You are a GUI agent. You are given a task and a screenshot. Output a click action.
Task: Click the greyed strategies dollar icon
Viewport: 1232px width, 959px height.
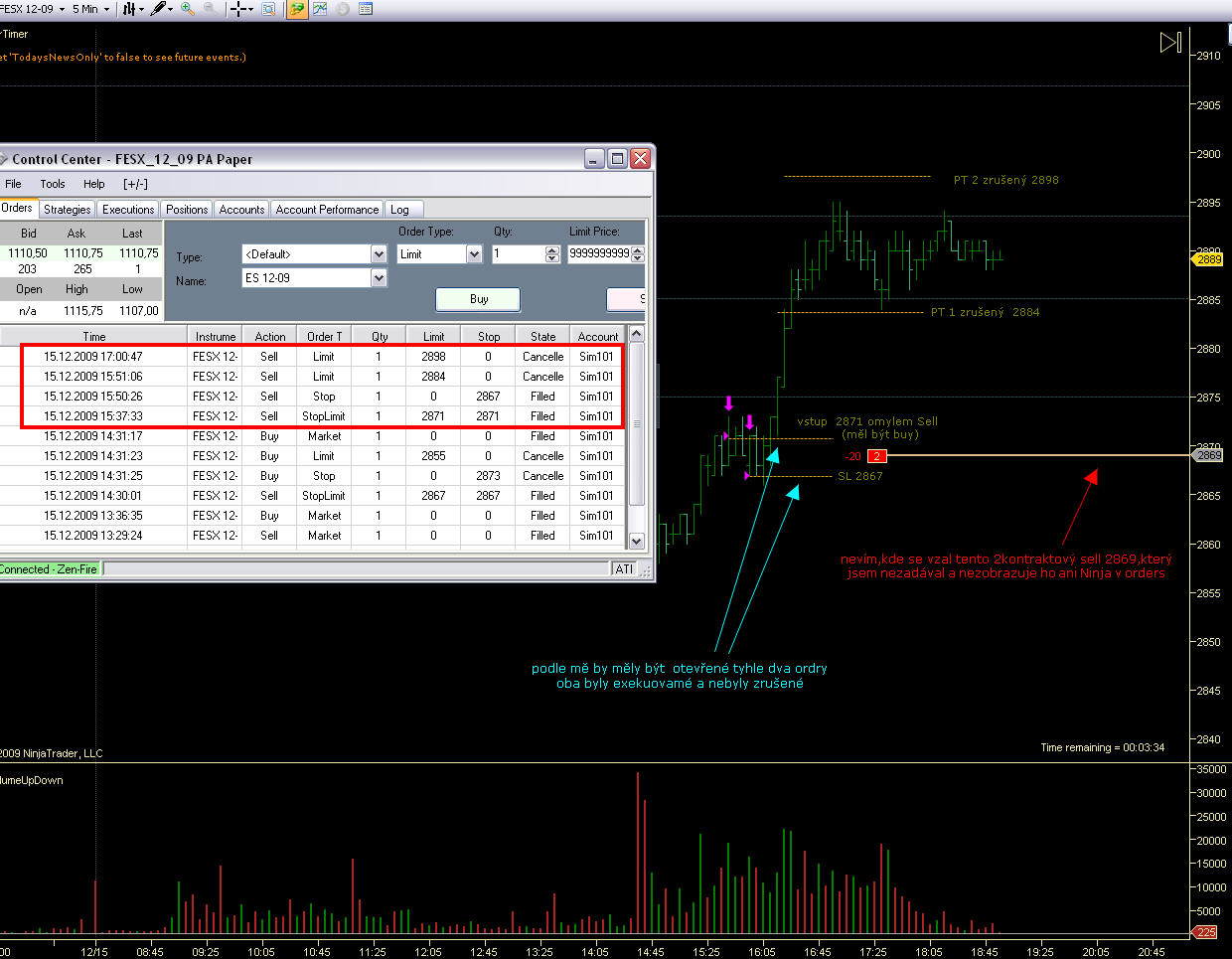click(x=343, y=9)
